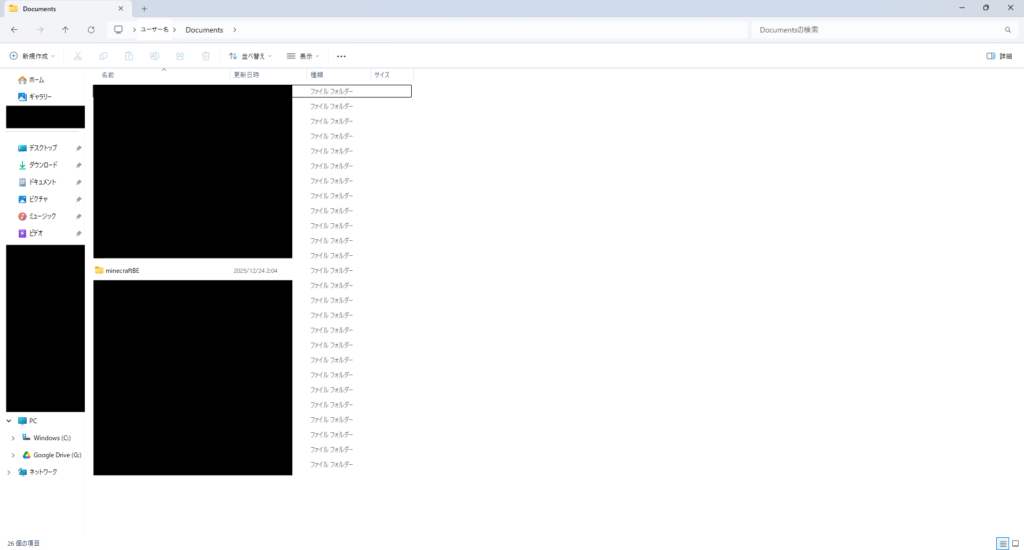Open the Sort (並べ替え) dropdown
Screen dimensions: 1024x550
point(250,56)
